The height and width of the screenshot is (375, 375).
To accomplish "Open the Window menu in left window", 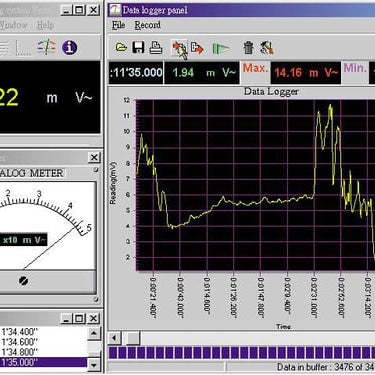I will click(x=13, y=25).
